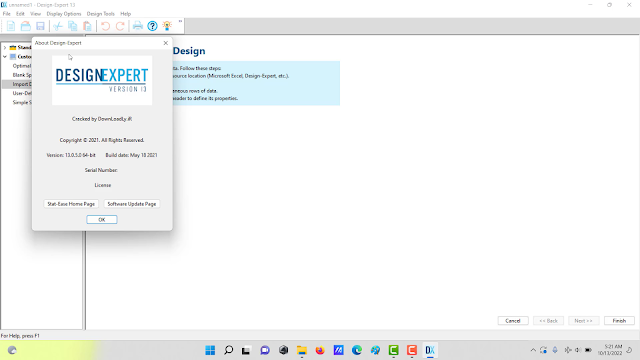
Task: Click the taskbar clock and date
Action: pyautogui.click(x=610, y=350)
